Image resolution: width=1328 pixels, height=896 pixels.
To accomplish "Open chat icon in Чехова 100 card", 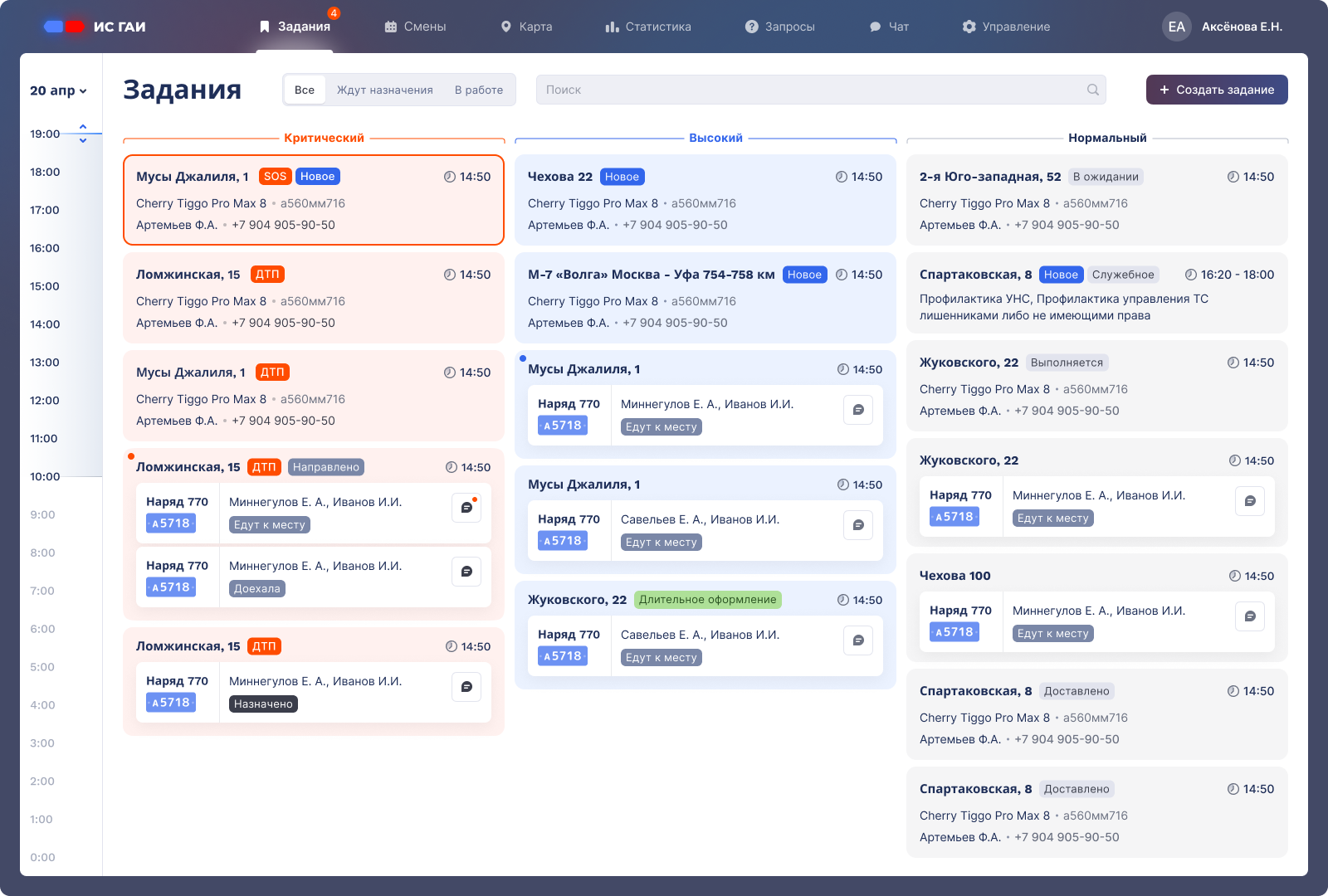I will (x=1250, y=616).
